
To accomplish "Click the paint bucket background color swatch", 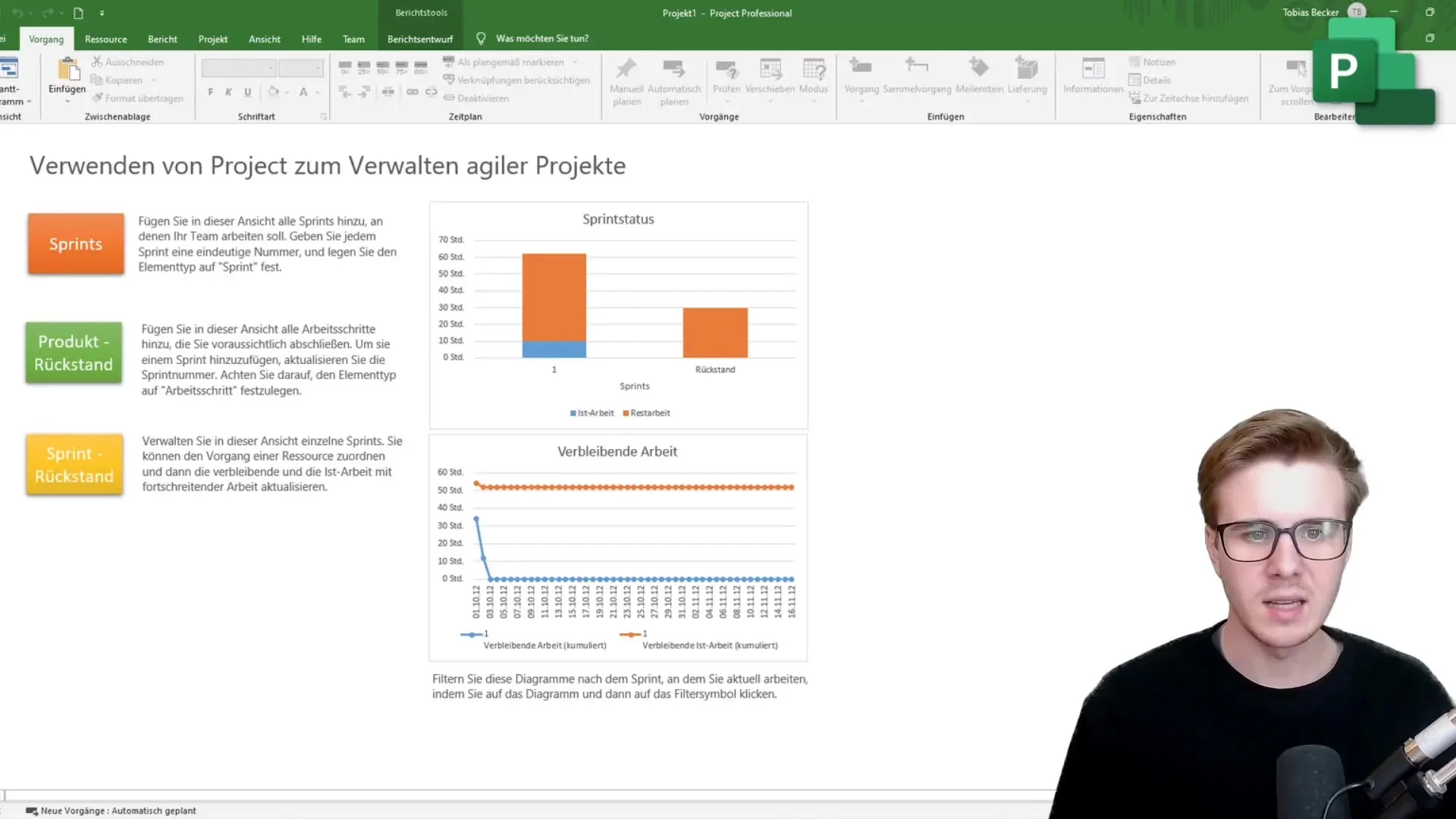I will (274, 92).
